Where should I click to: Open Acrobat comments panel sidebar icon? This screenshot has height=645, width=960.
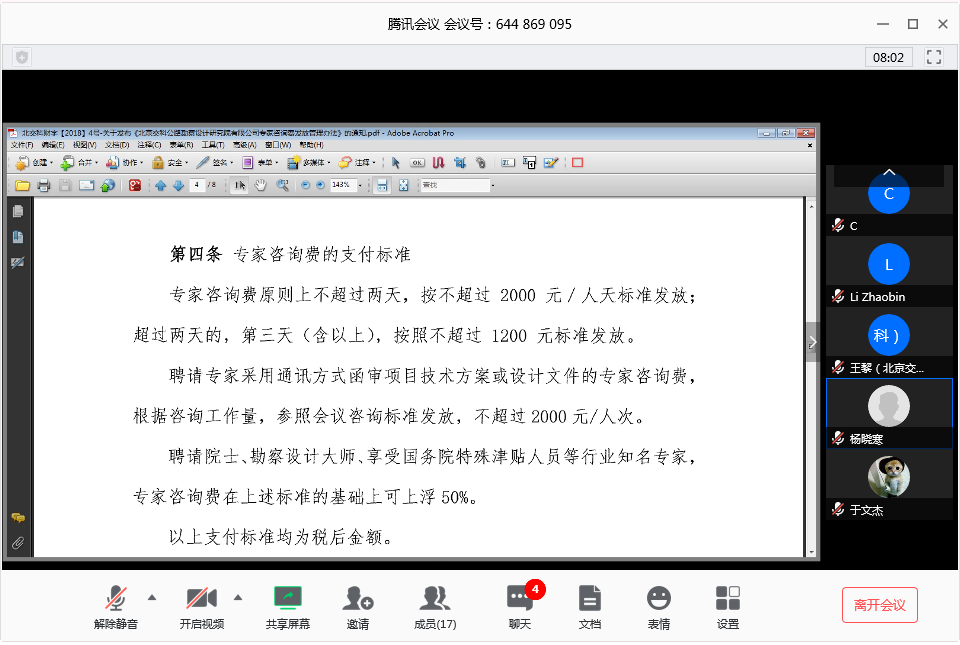18,518
